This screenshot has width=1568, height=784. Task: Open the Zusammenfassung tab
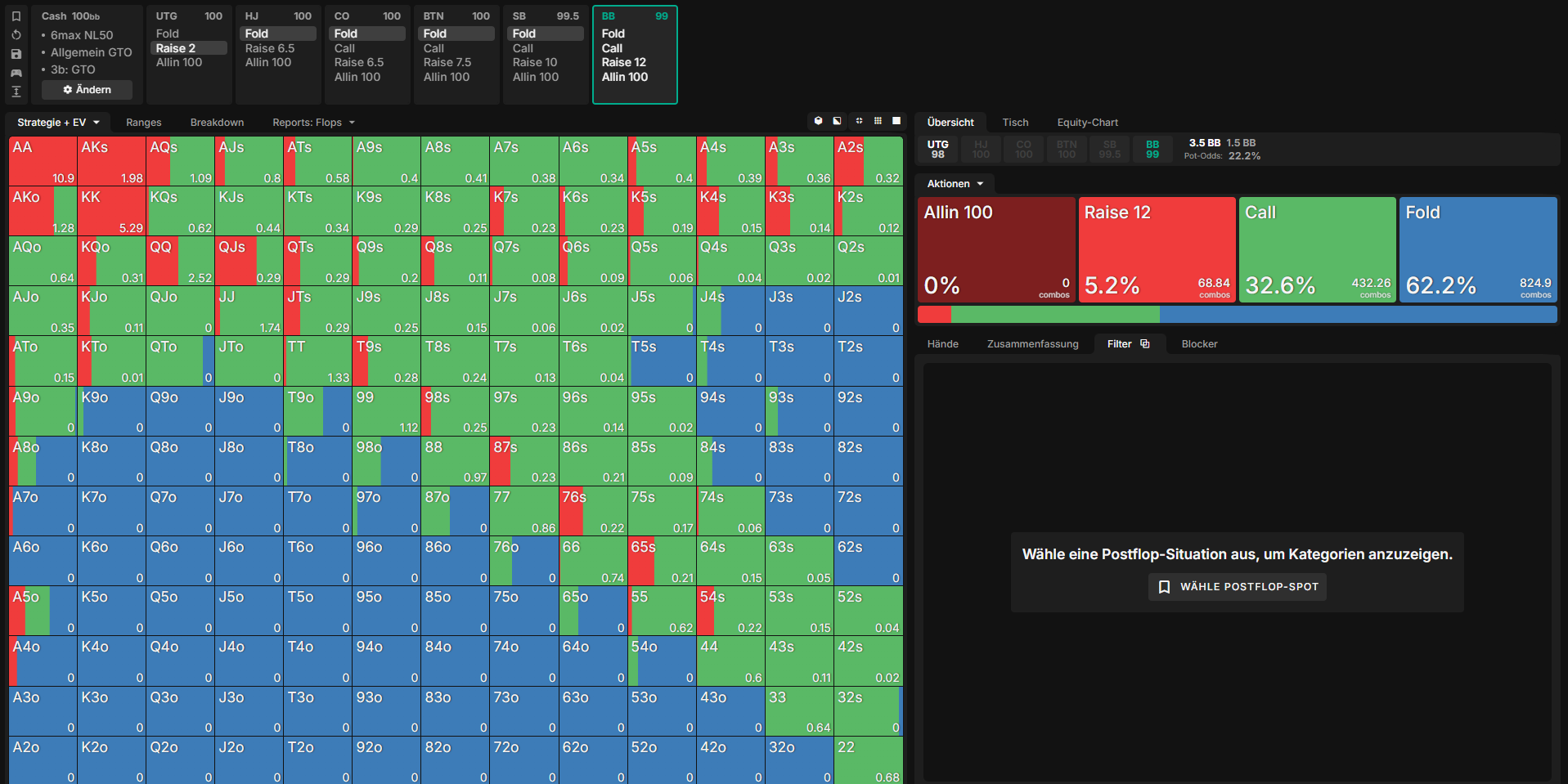[x=1032, y=344]
